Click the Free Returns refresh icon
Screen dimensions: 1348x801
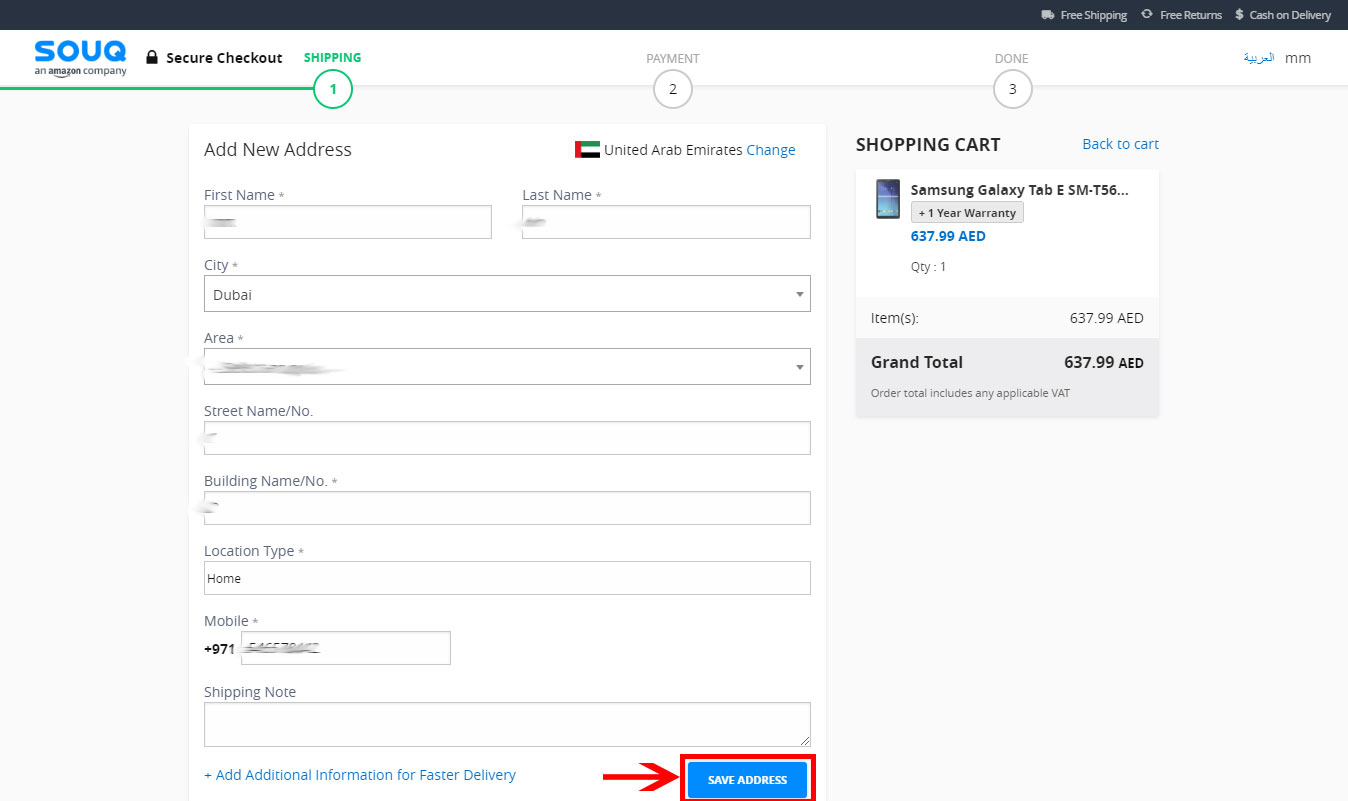(1147, 15)
